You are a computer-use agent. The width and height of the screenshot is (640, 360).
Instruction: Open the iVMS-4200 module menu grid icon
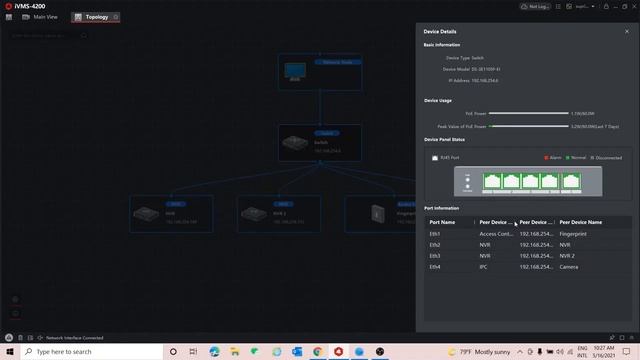coord(9,17)
